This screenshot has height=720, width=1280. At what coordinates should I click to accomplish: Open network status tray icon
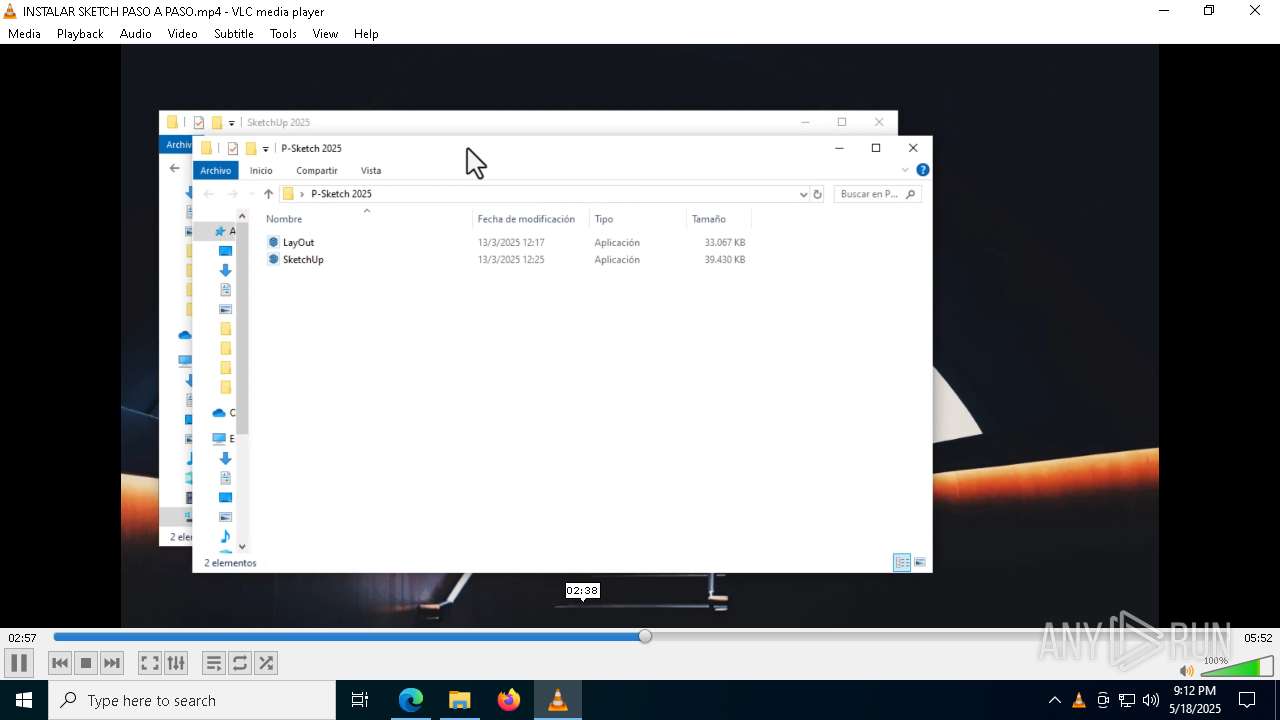(1127, 700)
